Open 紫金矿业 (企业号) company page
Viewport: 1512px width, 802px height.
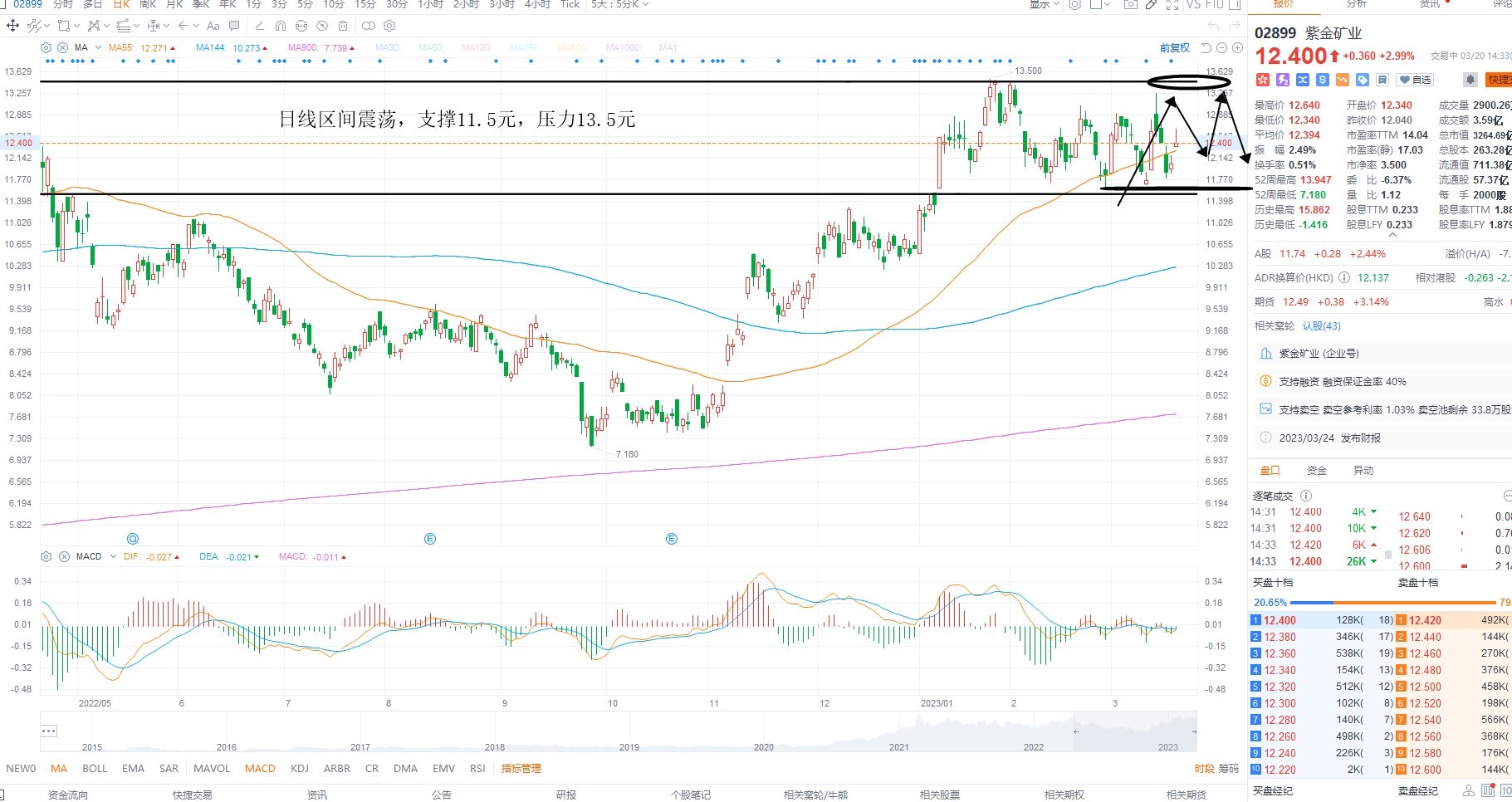(1319, 354)
